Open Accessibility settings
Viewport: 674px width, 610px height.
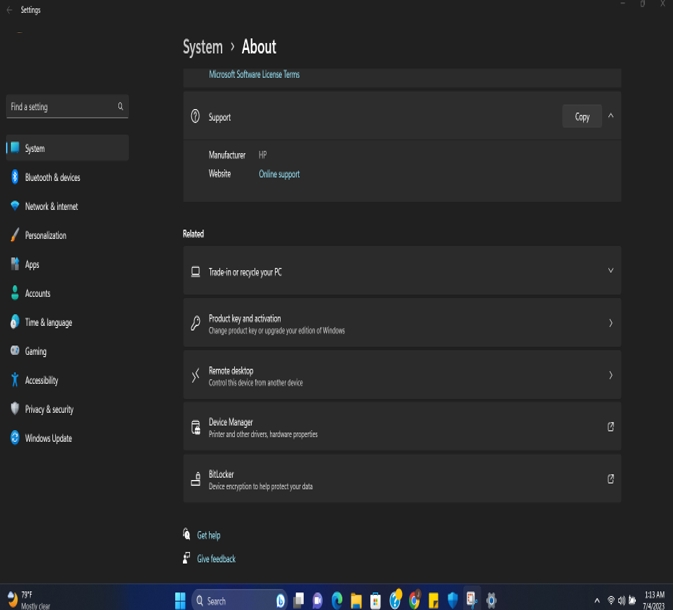(67, 380)
